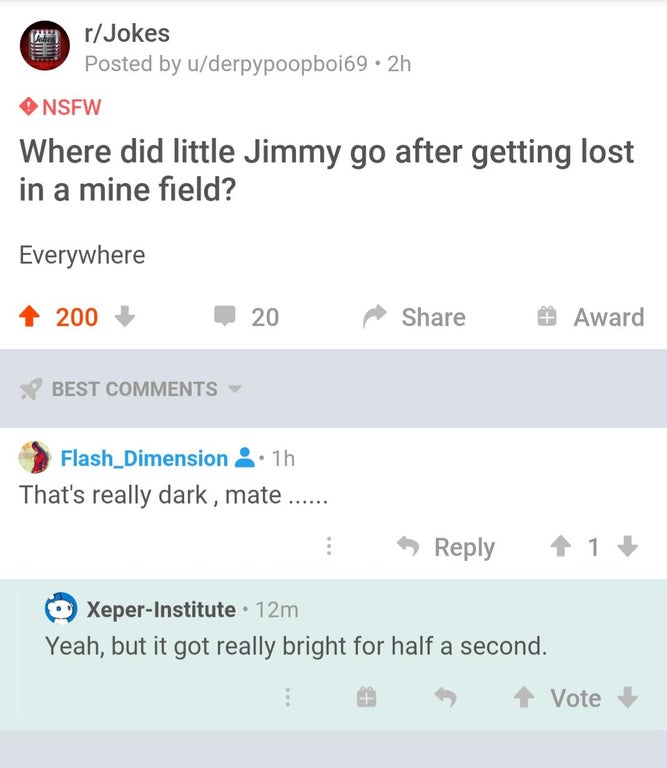
Task: Downvote Xeper-Institute's comment
Action: [627, 698]
